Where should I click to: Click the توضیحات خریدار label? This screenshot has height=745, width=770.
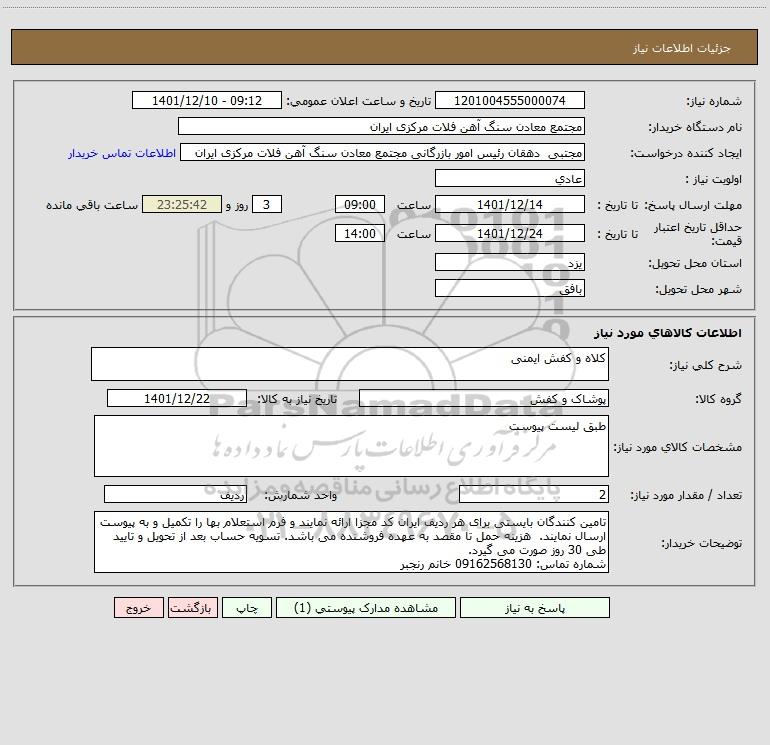tap(701, 543)
